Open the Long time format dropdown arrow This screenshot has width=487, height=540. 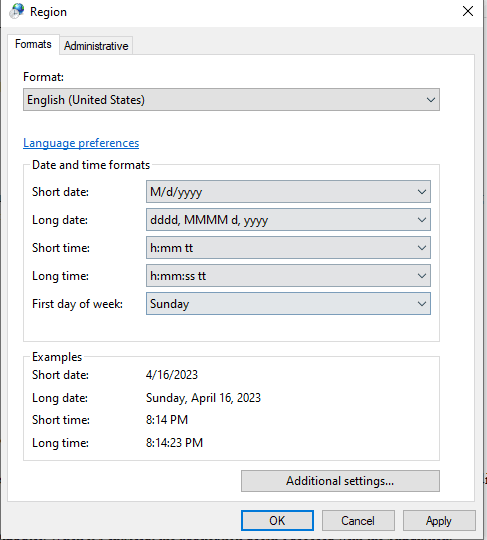[x=422, y=276]
